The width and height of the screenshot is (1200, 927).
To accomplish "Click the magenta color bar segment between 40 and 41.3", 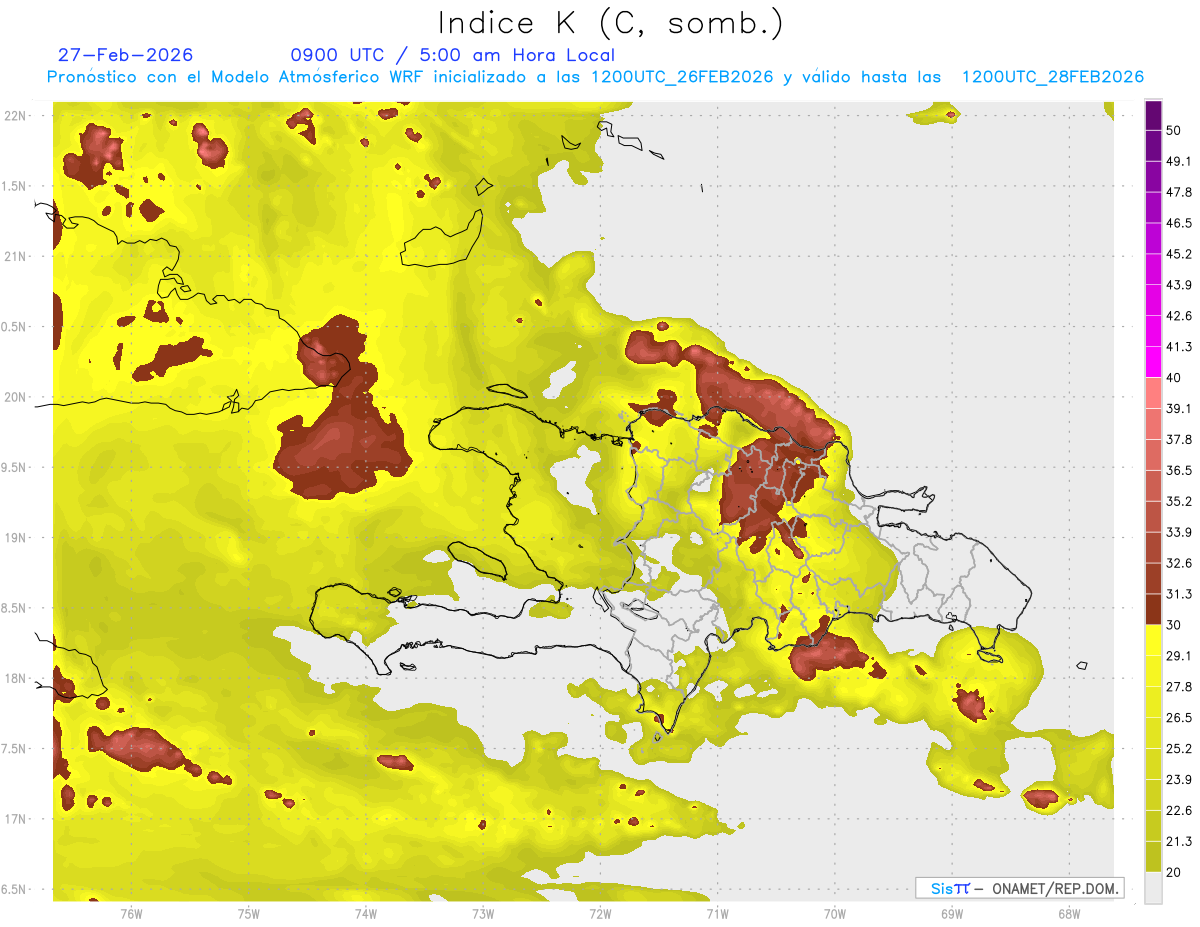I will (x=1154, y=362).
